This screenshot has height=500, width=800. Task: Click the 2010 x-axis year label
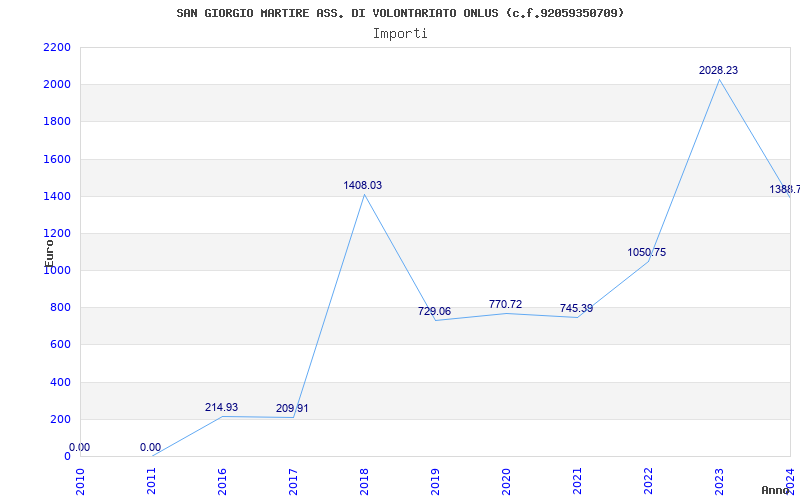click(81, 482)
